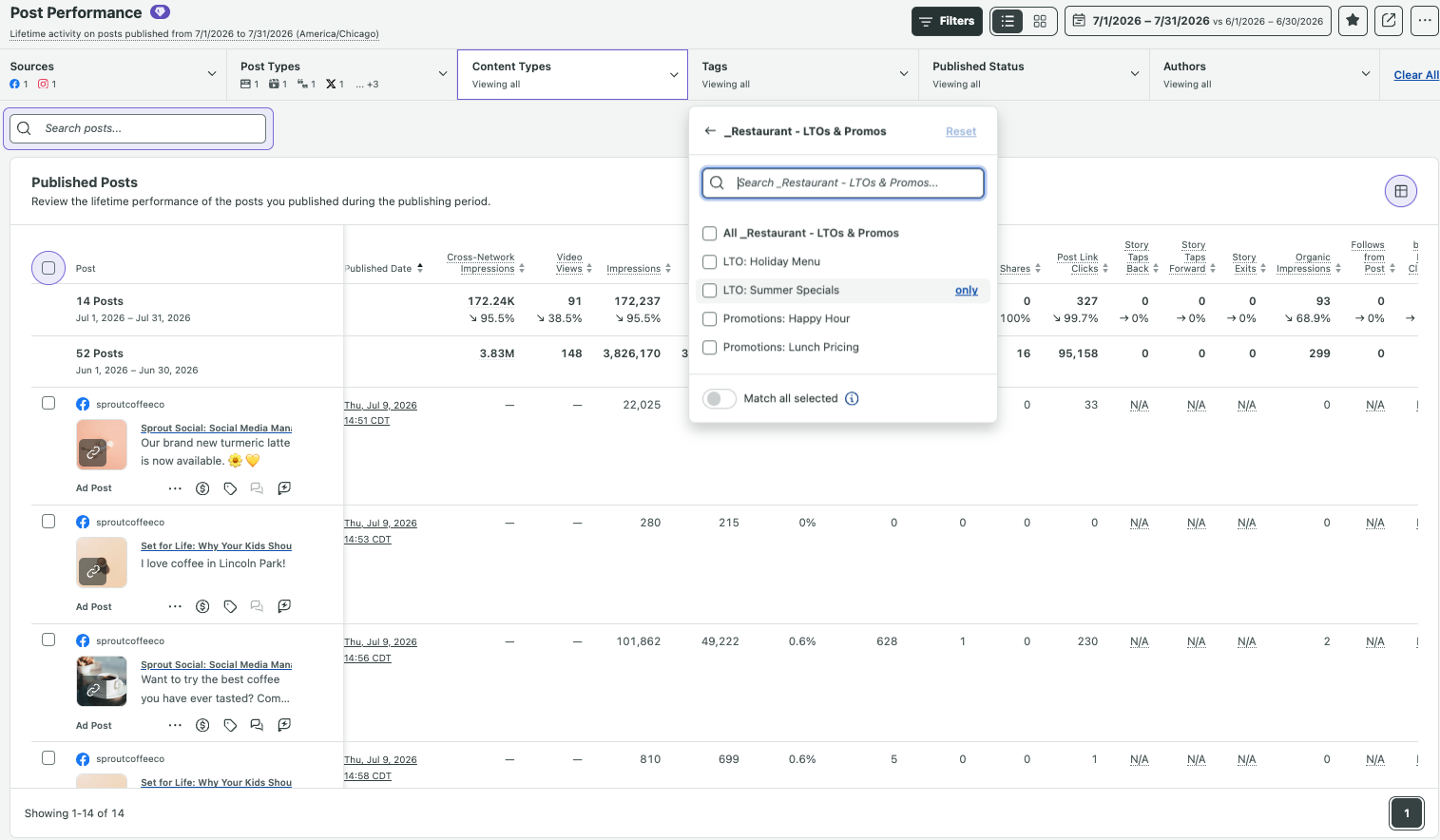
Task: Expand the Authors filter dropdown
Action: 1265,74
